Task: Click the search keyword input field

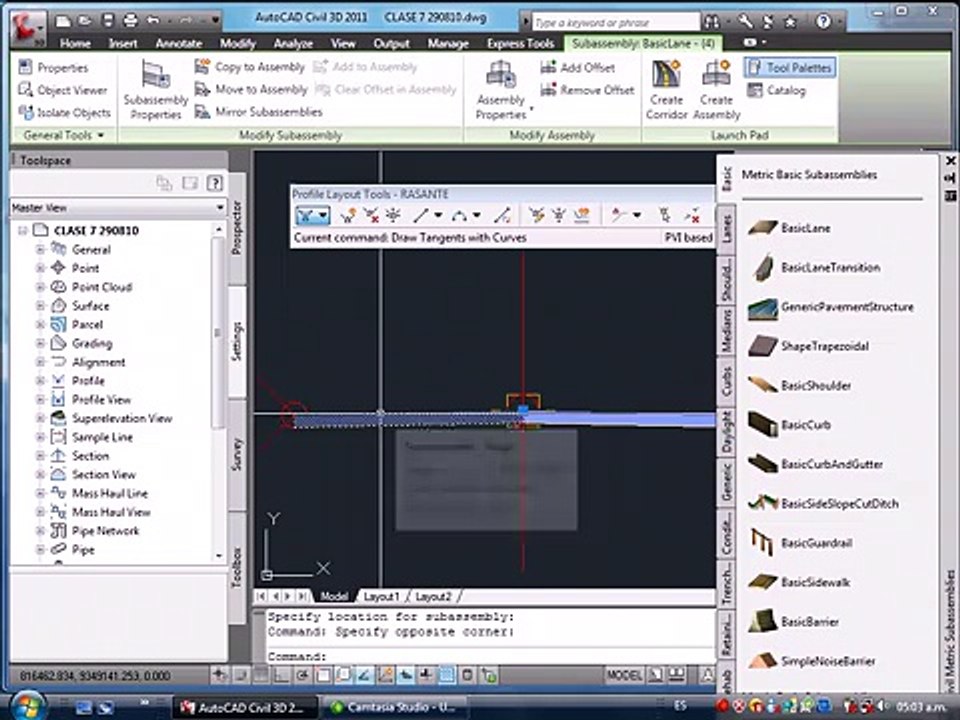Action: pos(615,23)
